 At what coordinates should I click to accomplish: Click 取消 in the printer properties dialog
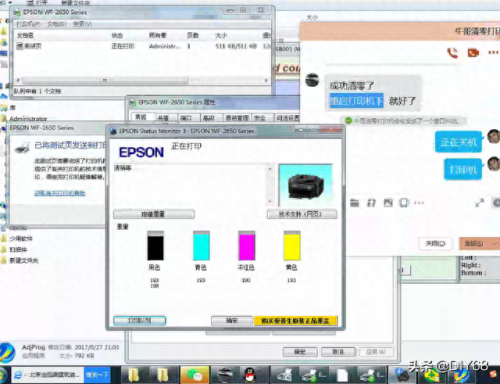tap(338, 352)
